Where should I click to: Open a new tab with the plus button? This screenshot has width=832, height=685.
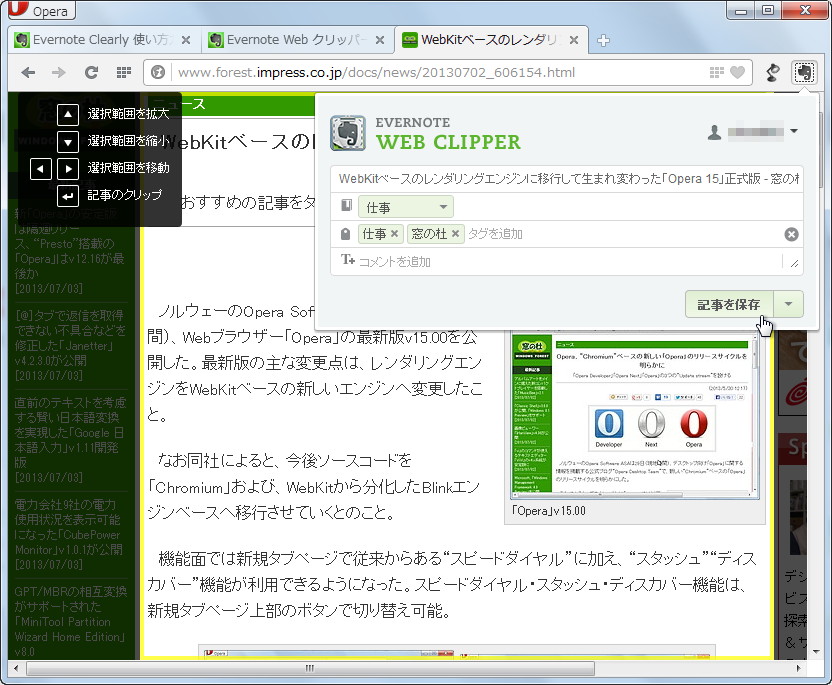click(x=604, y=42)
